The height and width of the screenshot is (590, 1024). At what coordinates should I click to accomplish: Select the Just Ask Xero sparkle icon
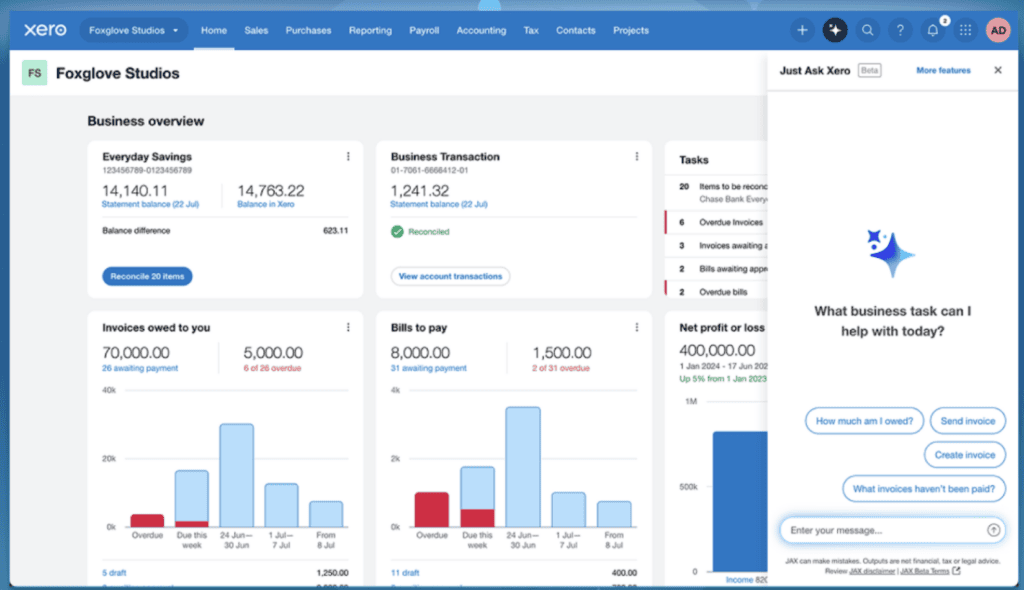point(835,30)
